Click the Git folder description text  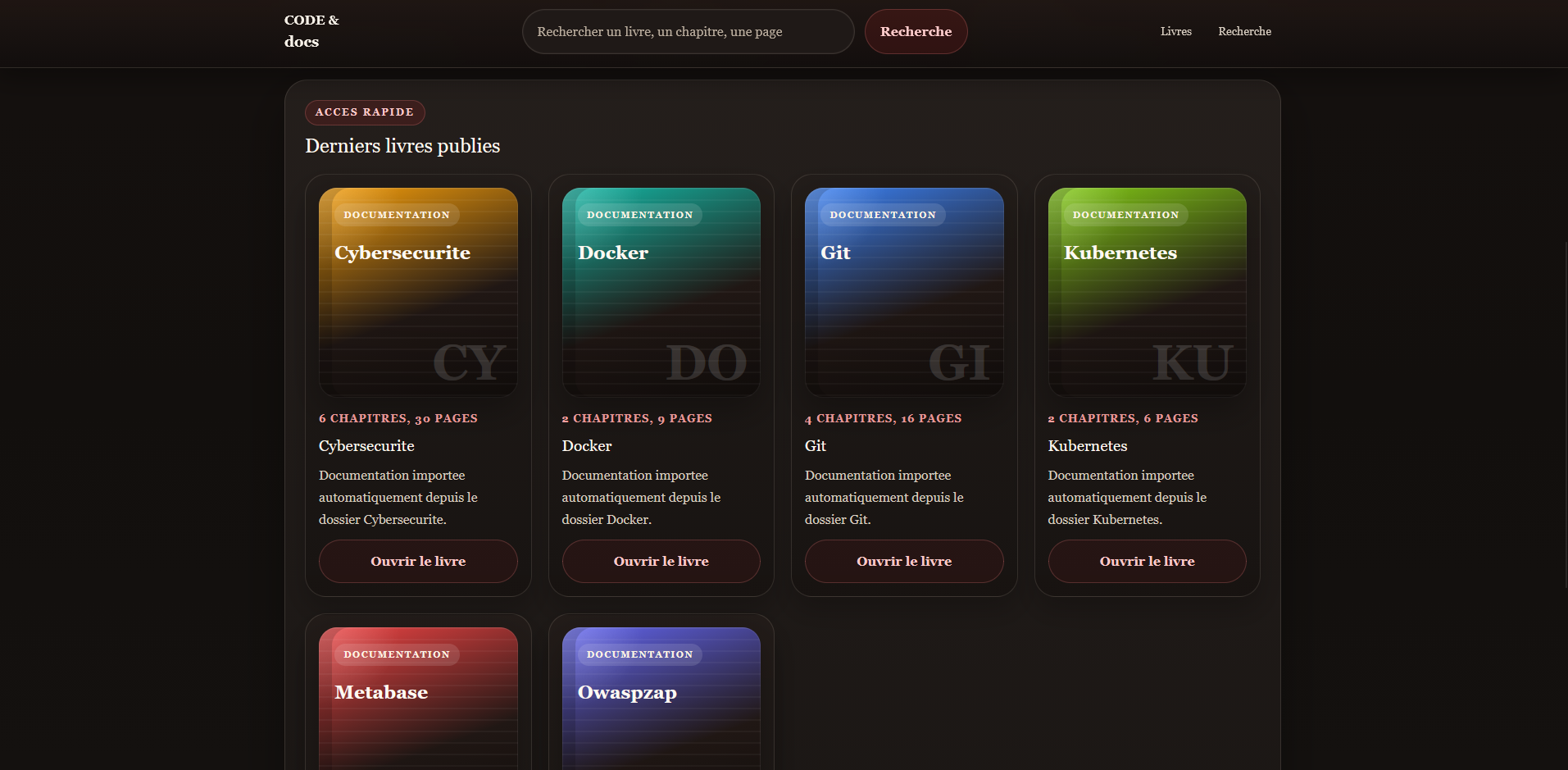[x=884, y=498]
